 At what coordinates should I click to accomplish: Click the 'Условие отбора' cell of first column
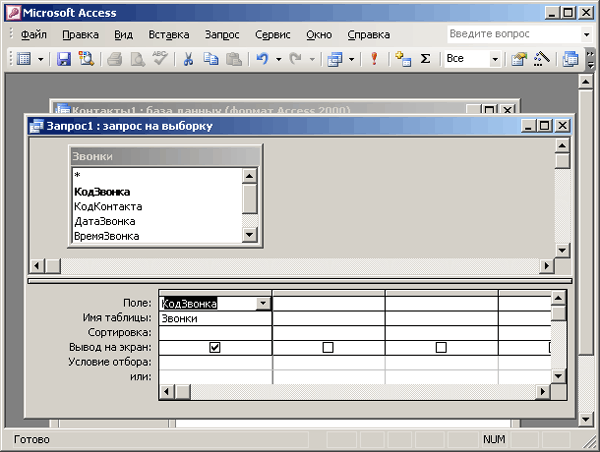[x=215, y=362]
